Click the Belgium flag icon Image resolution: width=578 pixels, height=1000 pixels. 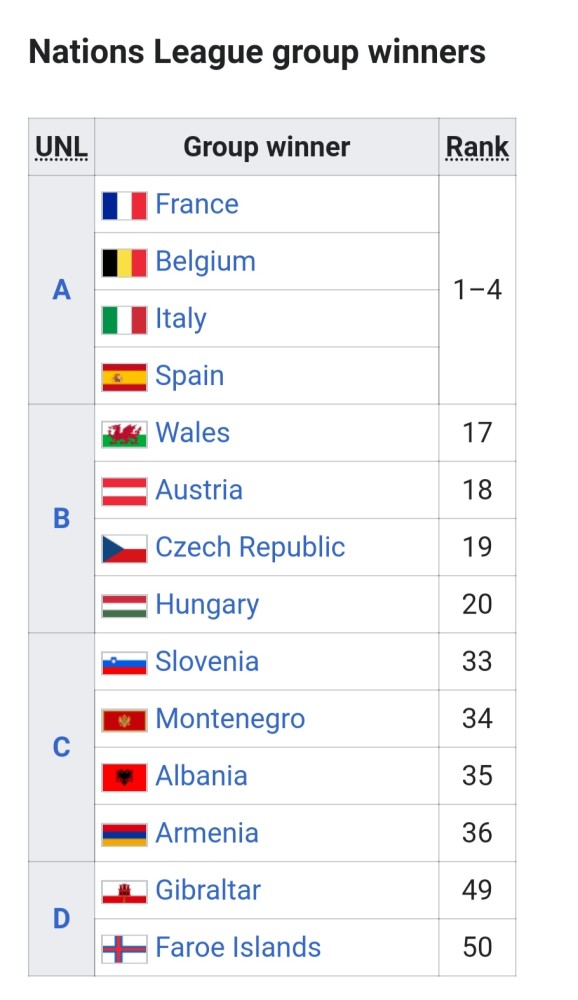click(124, 263)
